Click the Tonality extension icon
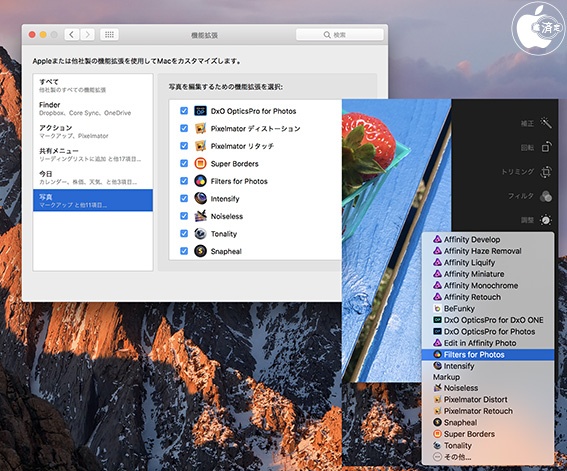 click(200, 234)
